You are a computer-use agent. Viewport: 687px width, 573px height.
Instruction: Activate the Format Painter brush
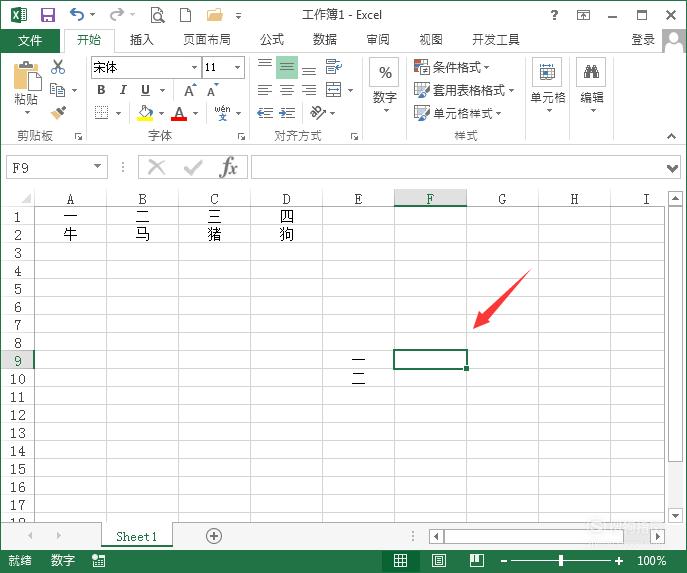[58, 113]
